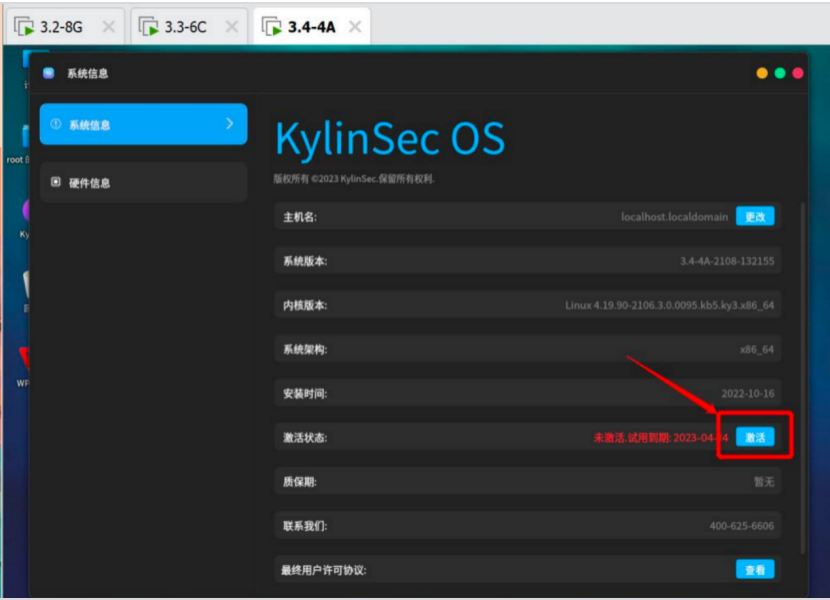Click the 最终用户许可协议 label
830x600 pixels.
(323, 570)
